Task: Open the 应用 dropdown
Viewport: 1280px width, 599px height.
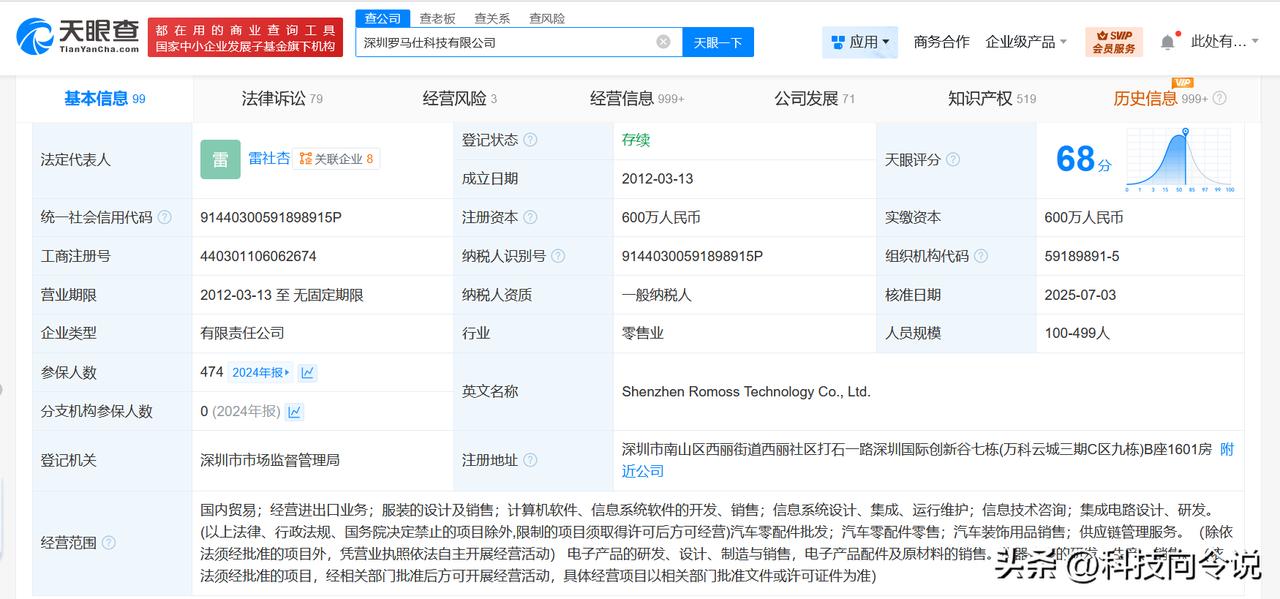Action: tap(860, 42)
